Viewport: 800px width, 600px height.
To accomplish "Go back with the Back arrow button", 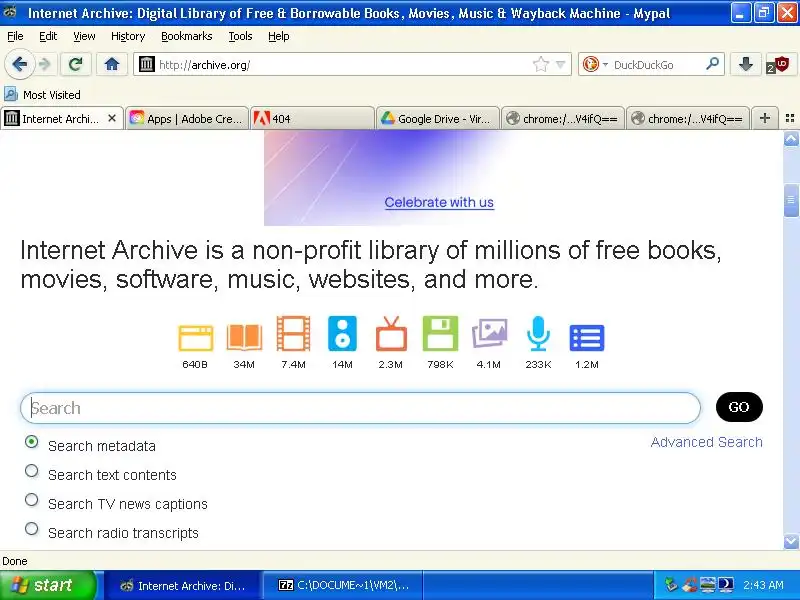I will tap(19, 64).
